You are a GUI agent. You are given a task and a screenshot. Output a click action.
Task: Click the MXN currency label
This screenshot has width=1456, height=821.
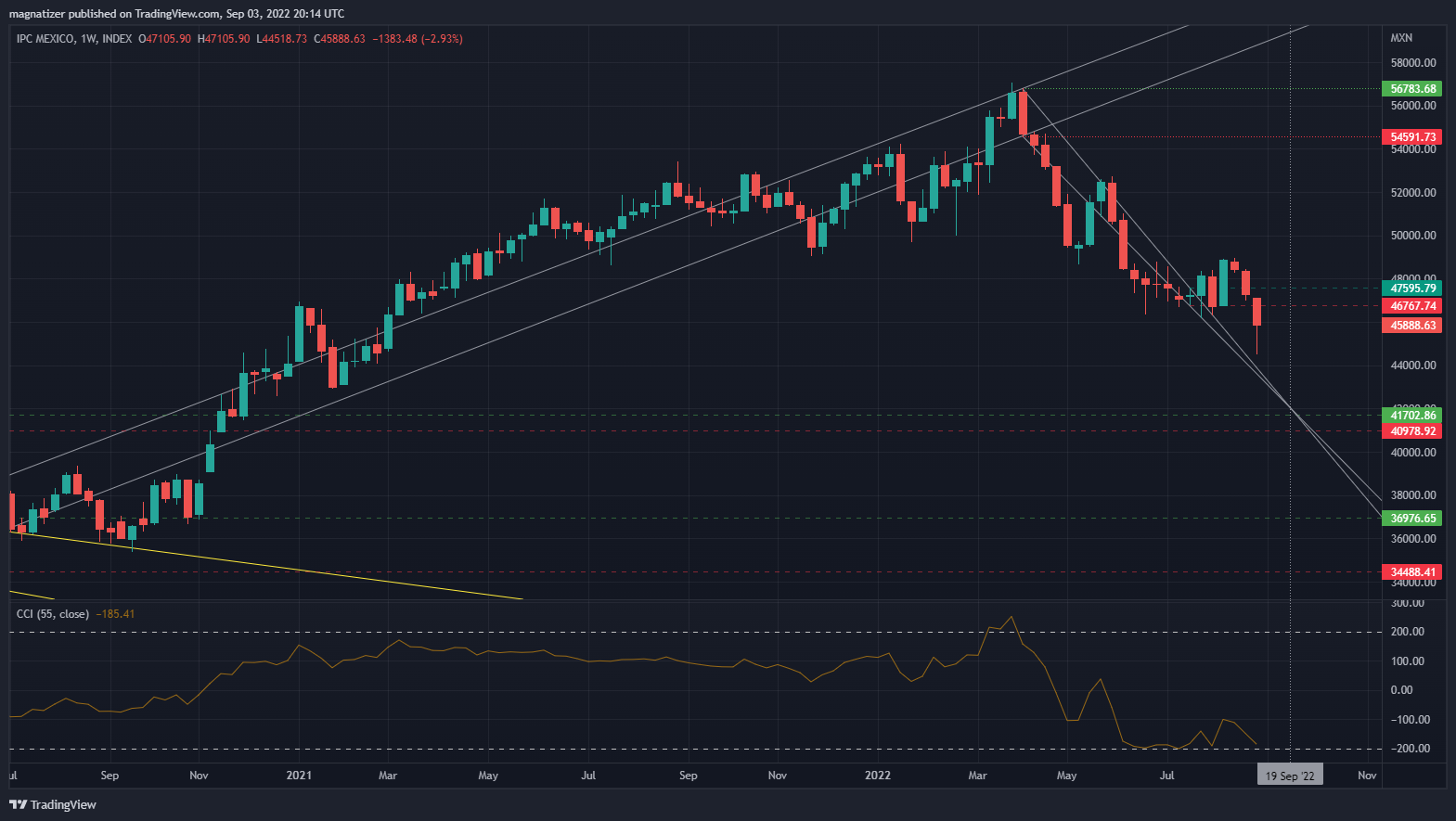pyautogui.click(x=1400, y=38)
